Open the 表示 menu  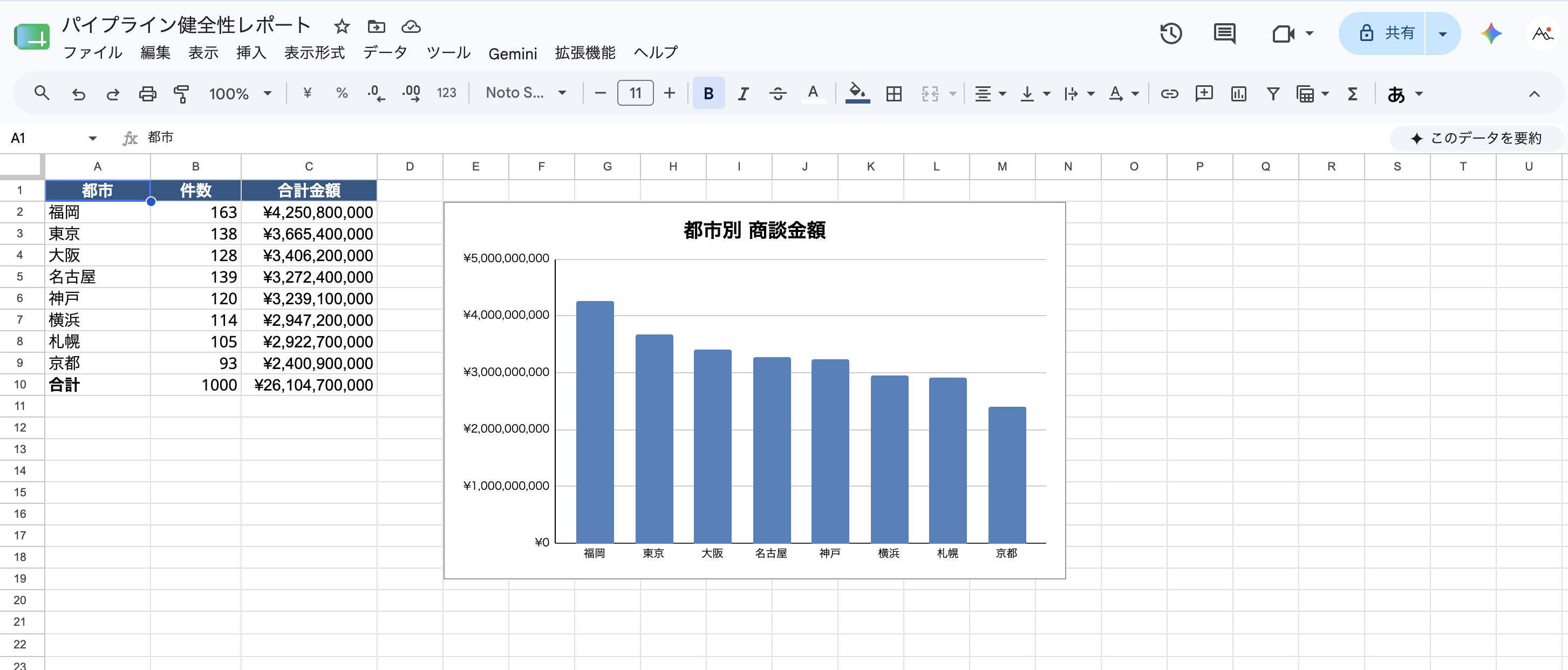(203, 53)
